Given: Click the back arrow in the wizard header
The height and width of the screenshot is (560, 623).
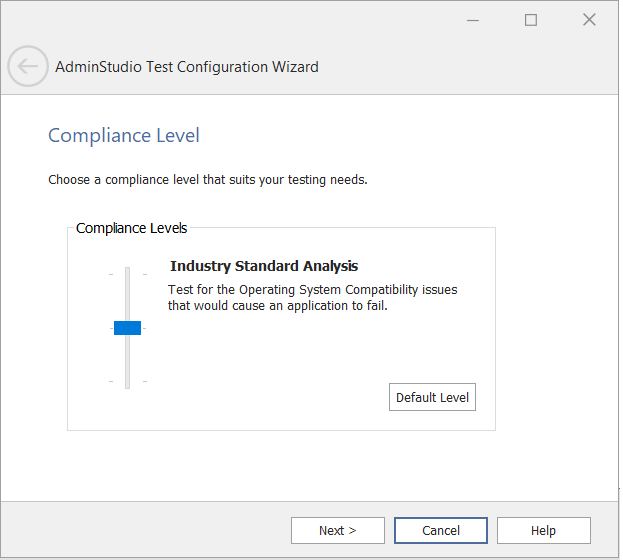Looking at the screenshot, I should tap(27, 67).
